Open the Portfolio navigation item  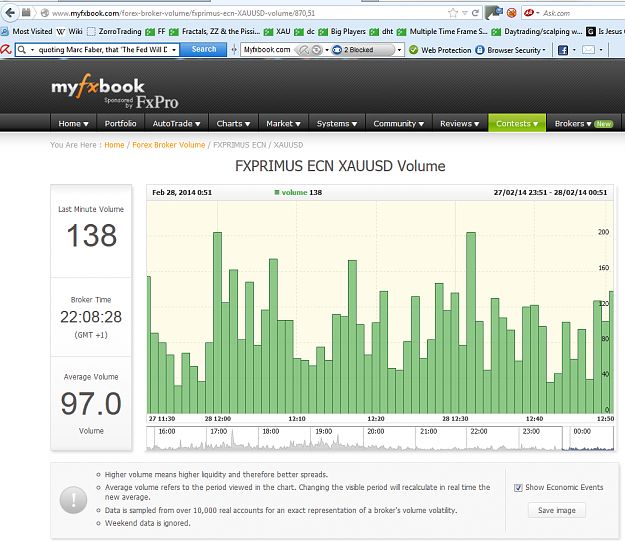click(120, 124)
